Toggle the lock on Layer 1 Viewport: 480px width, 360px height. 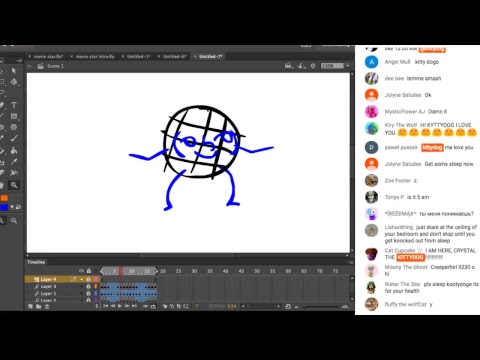point(88,293)
